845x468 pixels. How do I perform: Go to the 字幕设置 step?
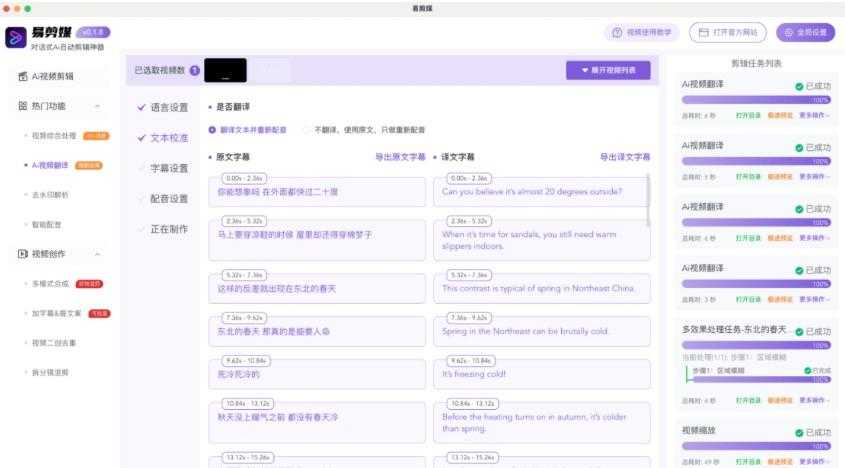point(169,168)
